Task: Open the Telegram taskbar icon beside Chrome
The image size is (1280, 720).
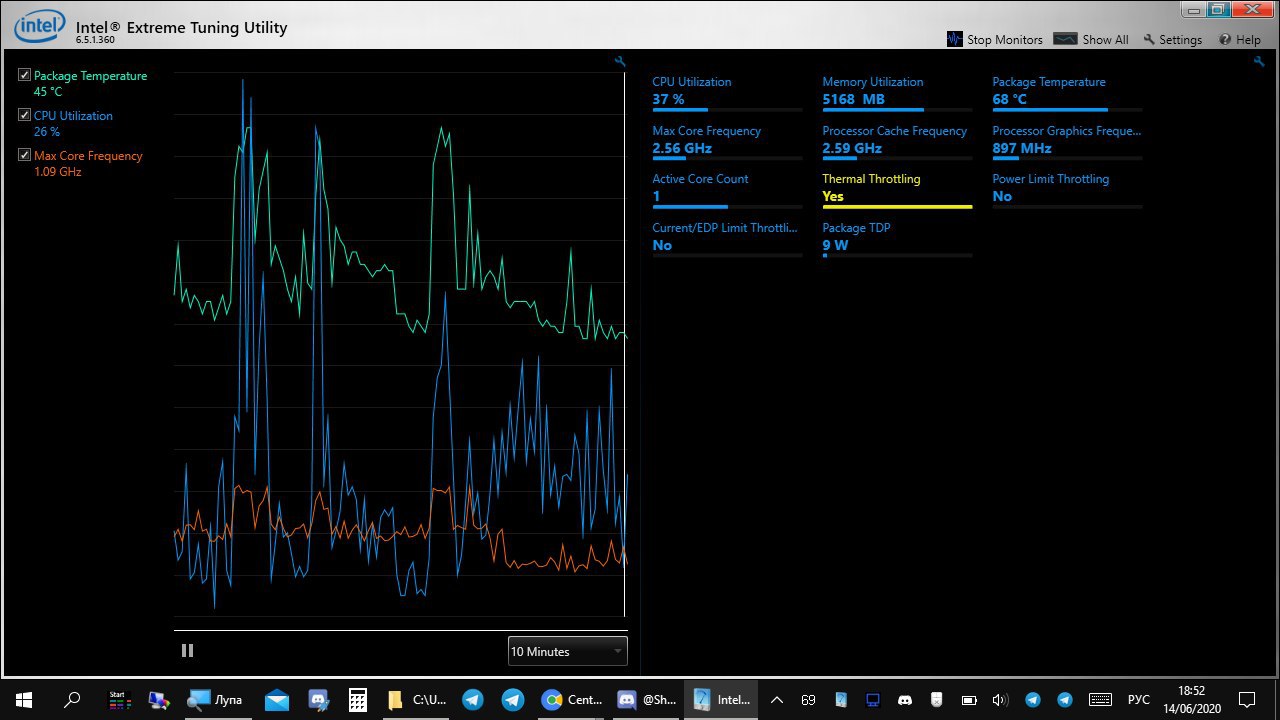Action: [x=513, y=700]
